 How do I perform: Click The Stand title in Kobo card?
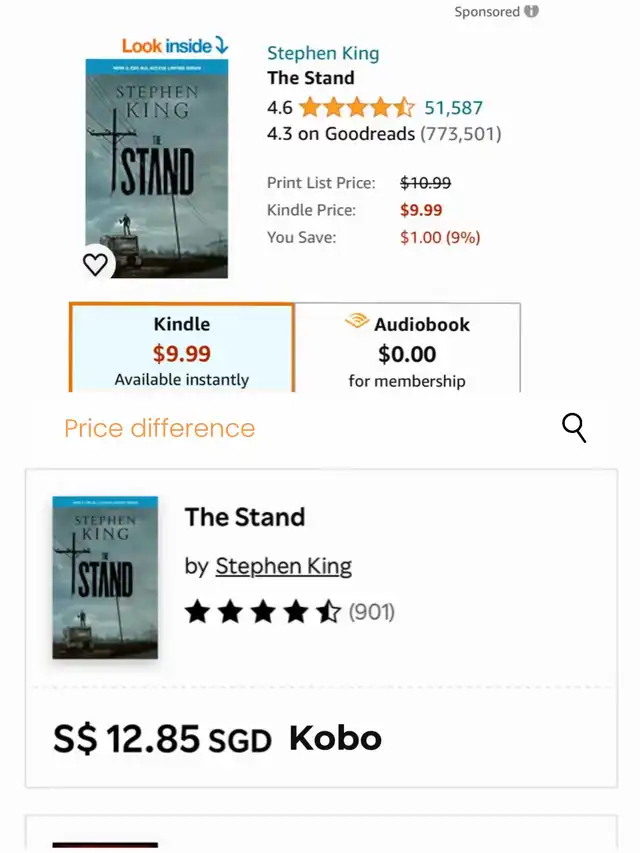(x=245, y=517)
